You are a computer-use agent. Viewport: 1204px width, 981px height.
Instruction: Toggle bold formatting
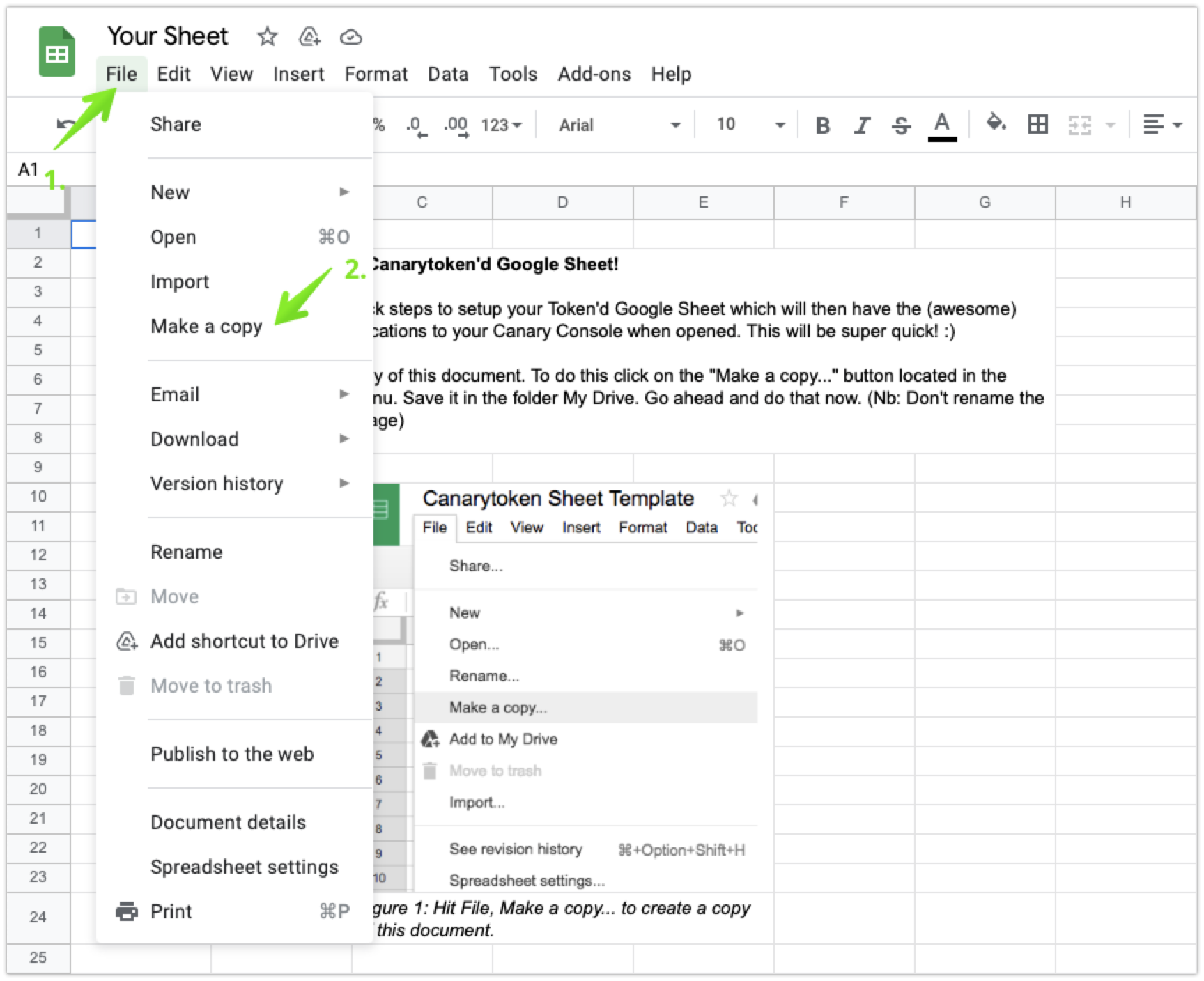[822, 125]
